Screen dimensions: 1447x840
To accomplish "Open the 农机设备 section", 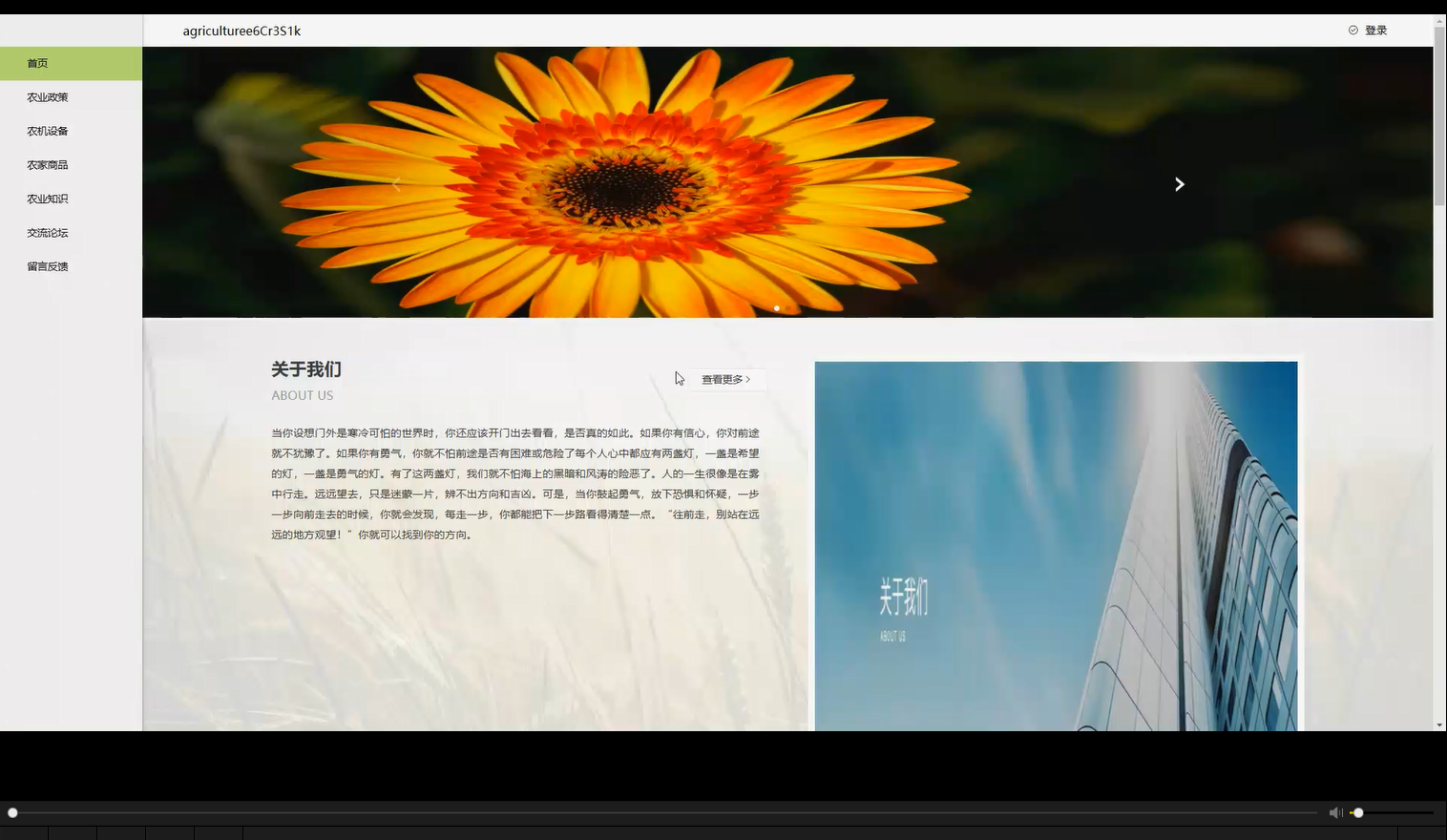I will click(48, 131).
